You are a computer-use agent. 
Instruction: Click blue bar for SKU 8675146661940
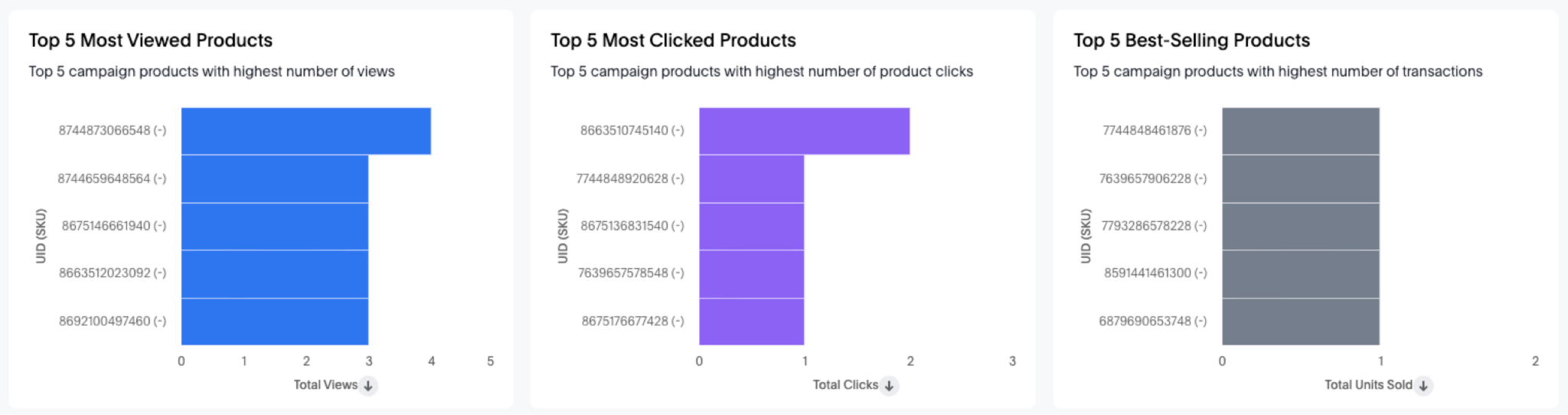click(274, 226)
